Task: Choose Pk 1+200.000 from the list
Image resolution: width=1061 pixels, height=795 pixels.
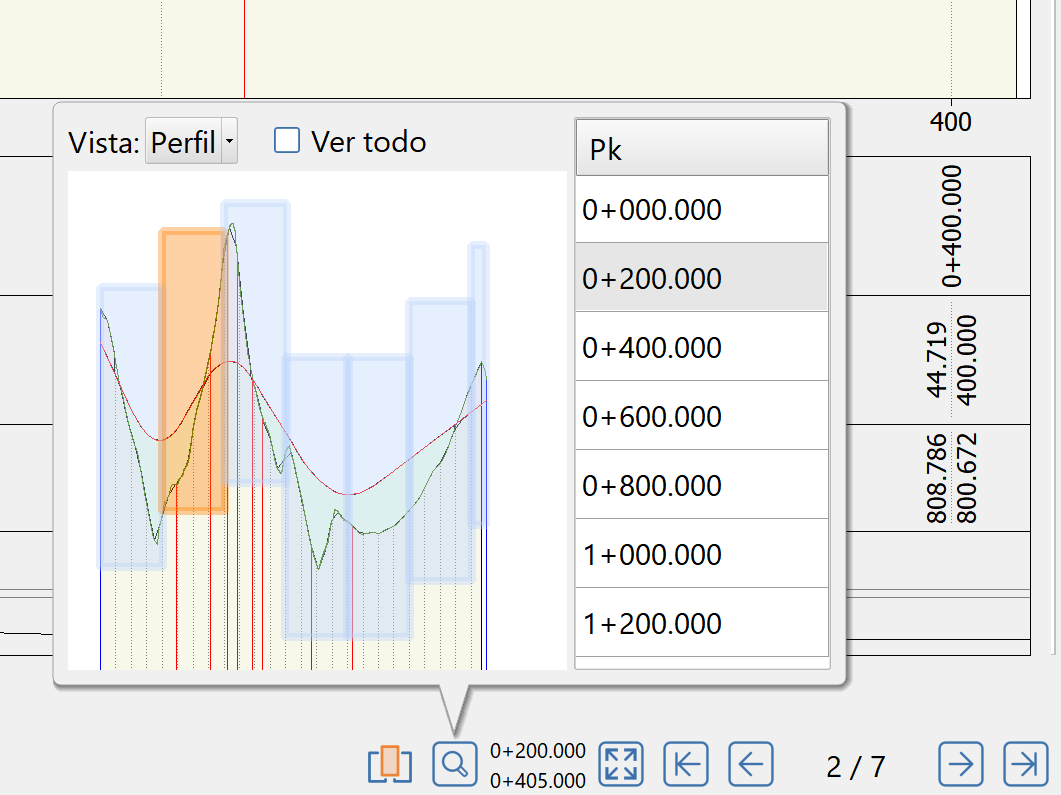Action: [701, 623]
